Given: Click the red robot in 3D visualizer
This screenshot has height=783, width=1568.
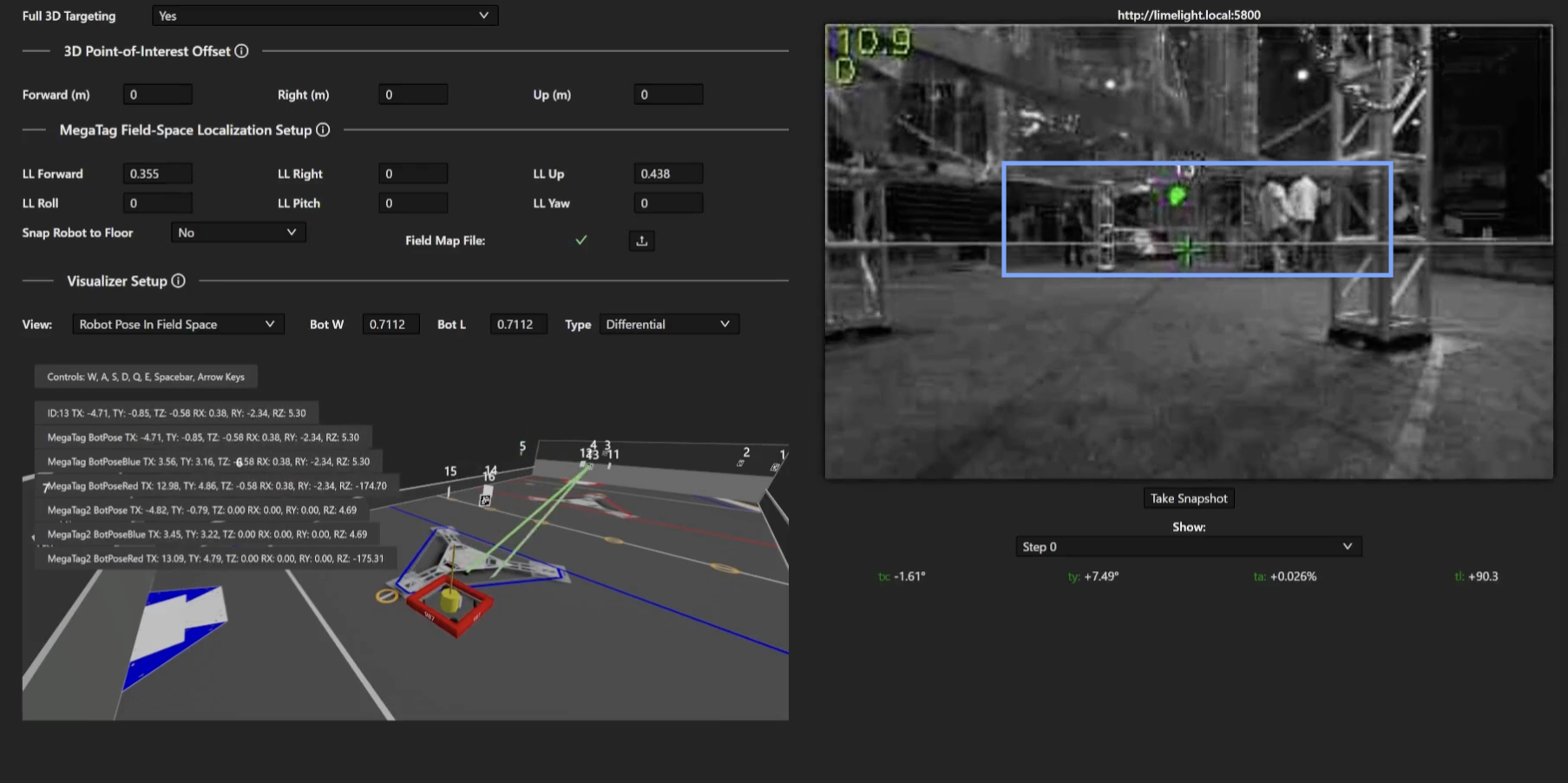Looking at the screenshot, I should pos(450,603).
